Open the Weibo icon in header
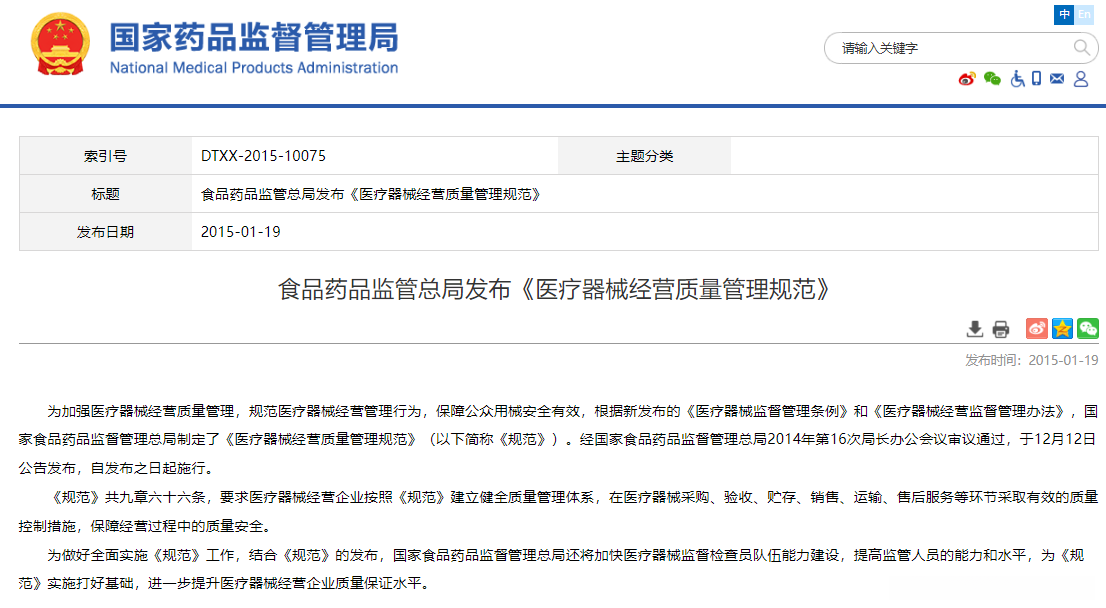The height and width of the screenshot is (608, 1106). click(967, 79)
